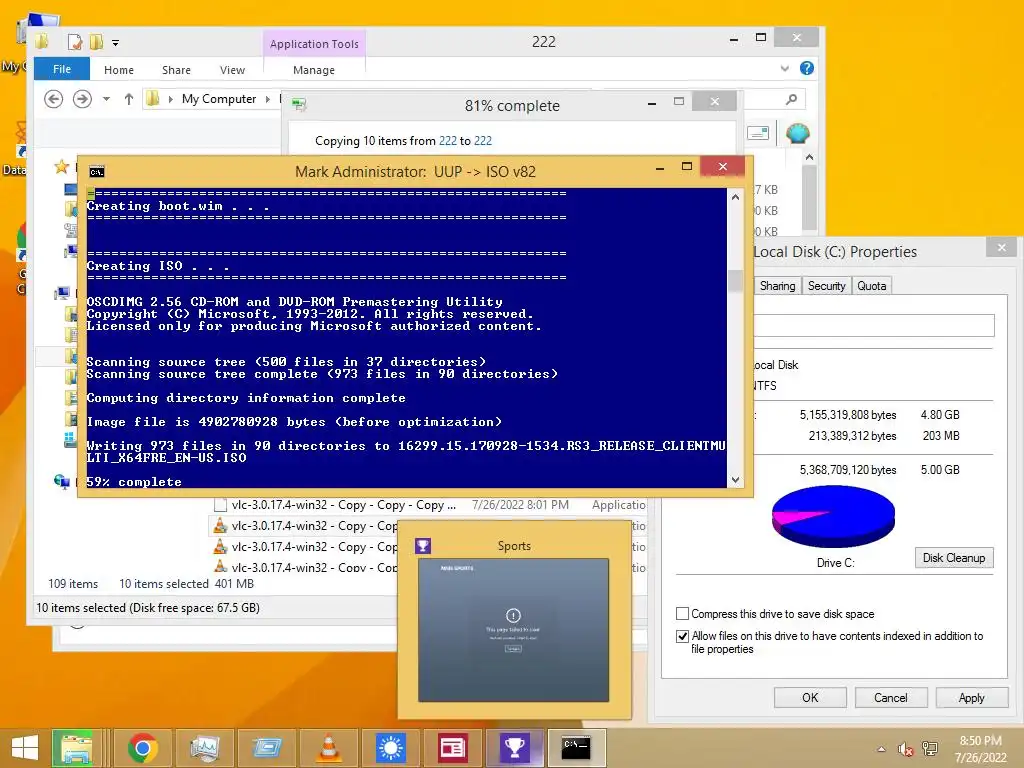Open the File tab in the 222 Explorer window
The image size is (1024, 768).
62,69
